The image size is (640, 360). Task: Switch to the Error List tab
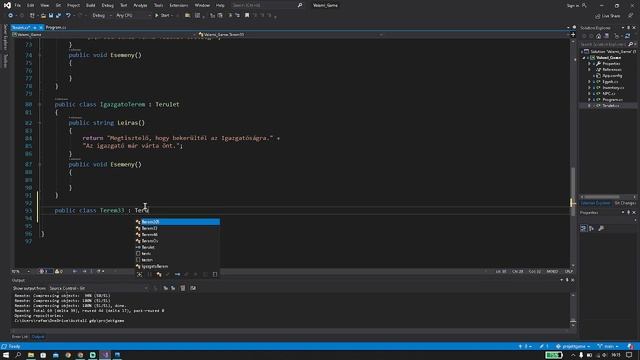point(20,337)
